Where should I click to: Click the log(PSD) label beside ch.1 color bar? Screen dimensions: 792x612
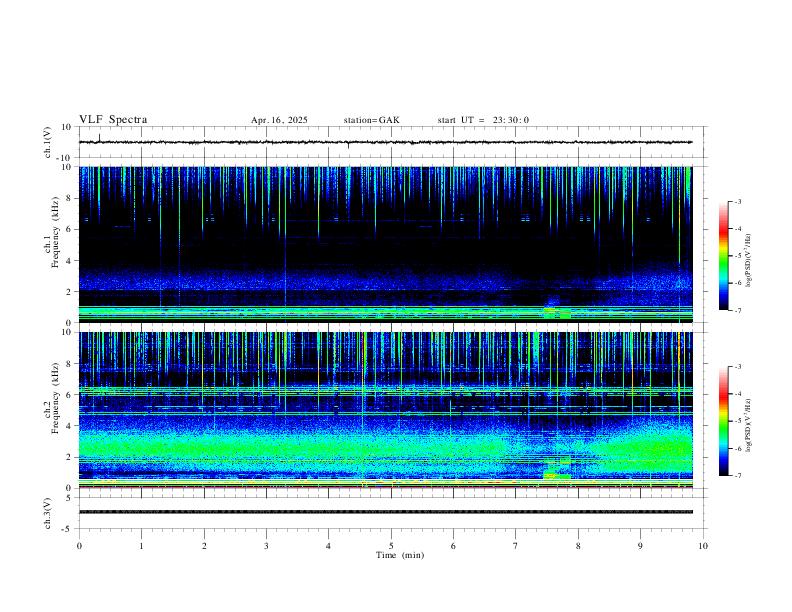[x=748, y=260]
